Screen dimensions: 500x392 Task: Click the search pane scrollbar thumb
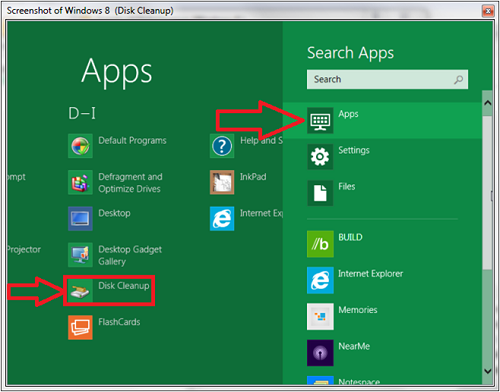point(487,193)
